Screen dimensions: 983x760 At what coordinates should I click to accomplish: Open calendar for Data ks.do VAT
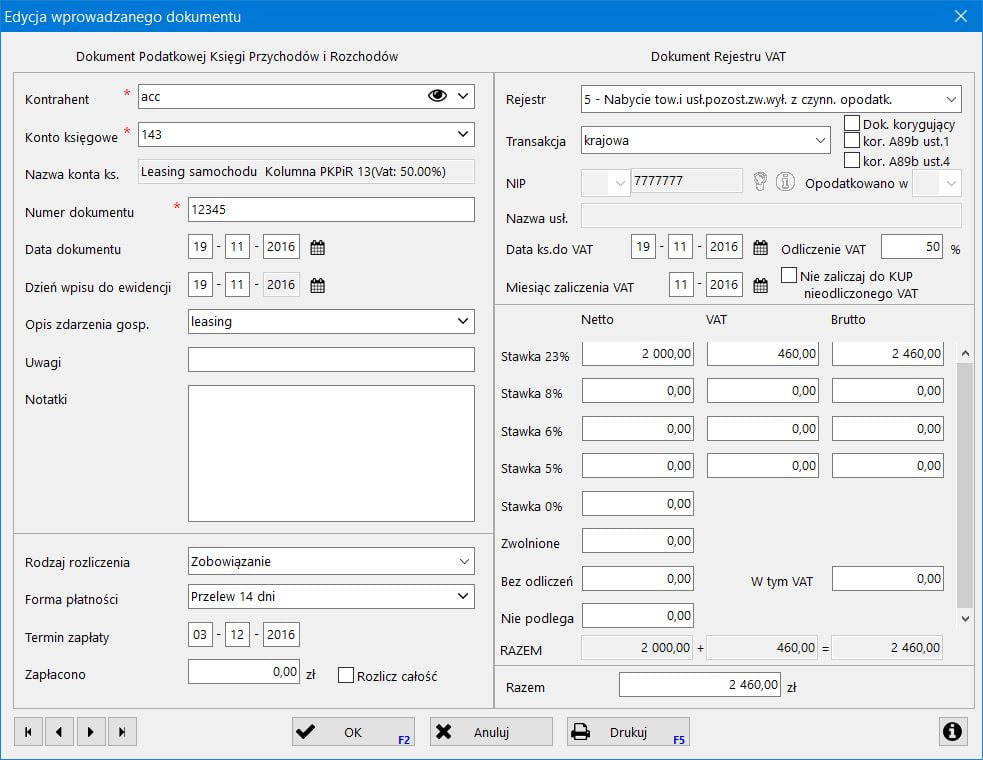click(760, 248)
